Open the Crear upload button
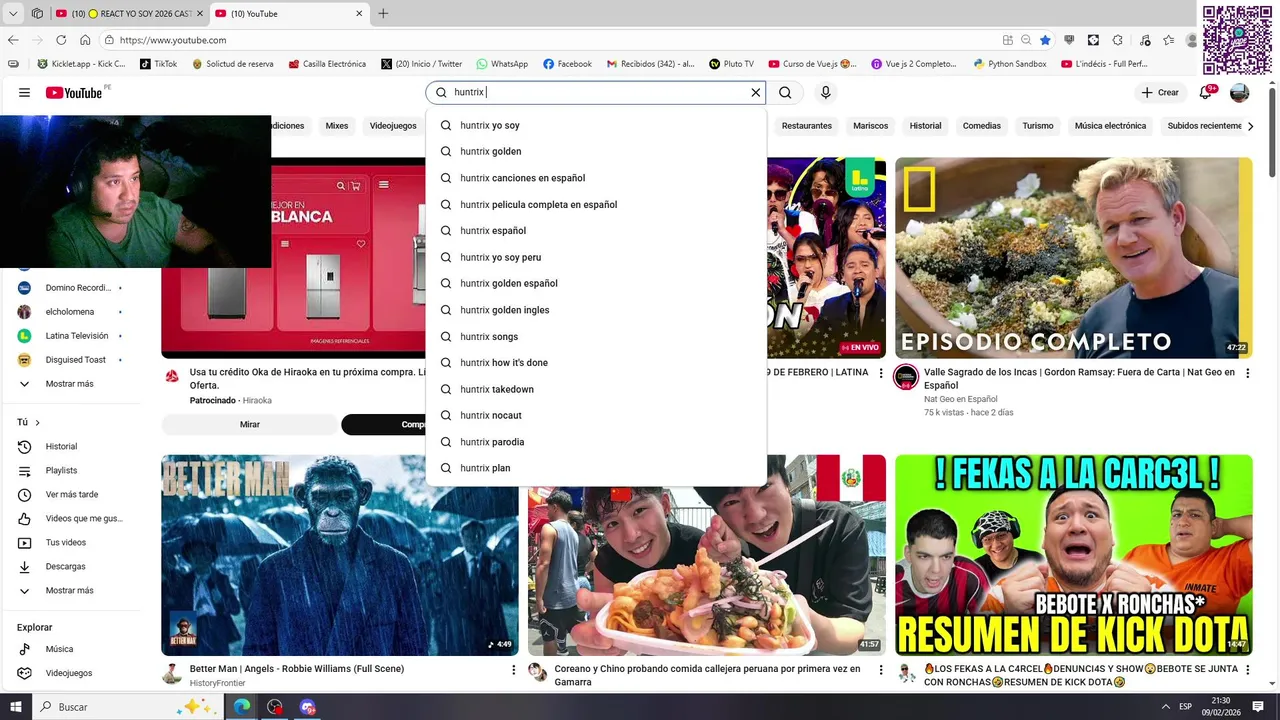This screenshot has height=720, width=1280. (x=1160, y=92)
